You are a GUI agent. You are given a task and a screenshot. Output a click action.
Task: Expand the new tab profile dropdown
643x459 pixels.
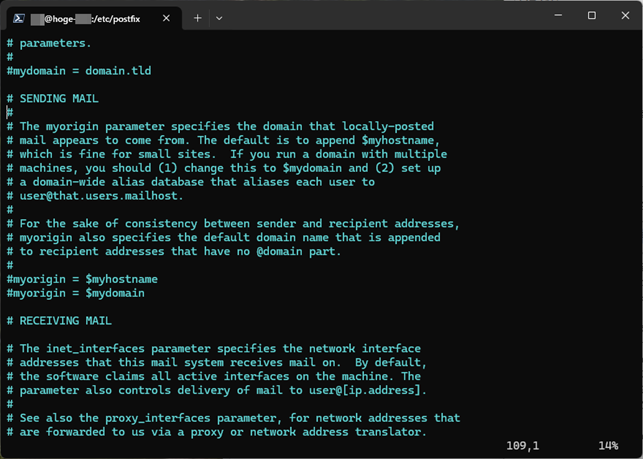[x=219, y=18]
